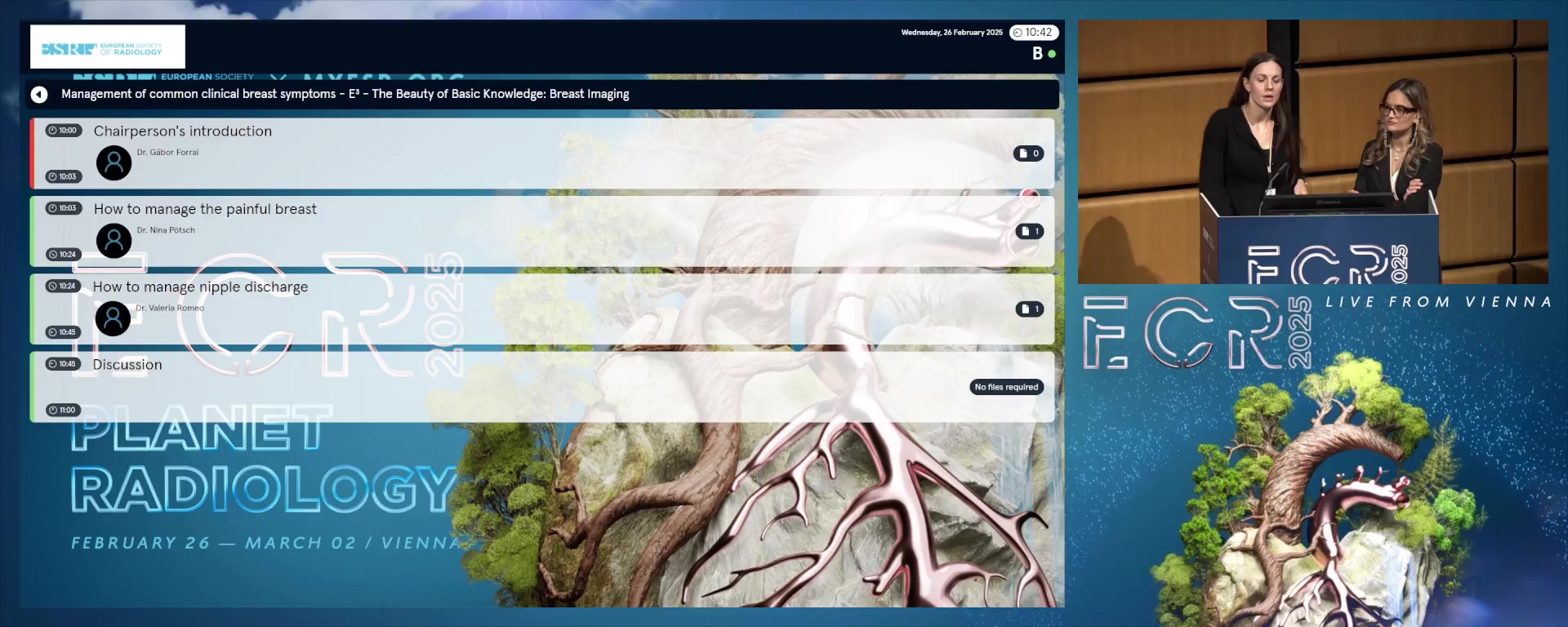Click the 10:24 start time of nipple discharge

pos(63,287)
